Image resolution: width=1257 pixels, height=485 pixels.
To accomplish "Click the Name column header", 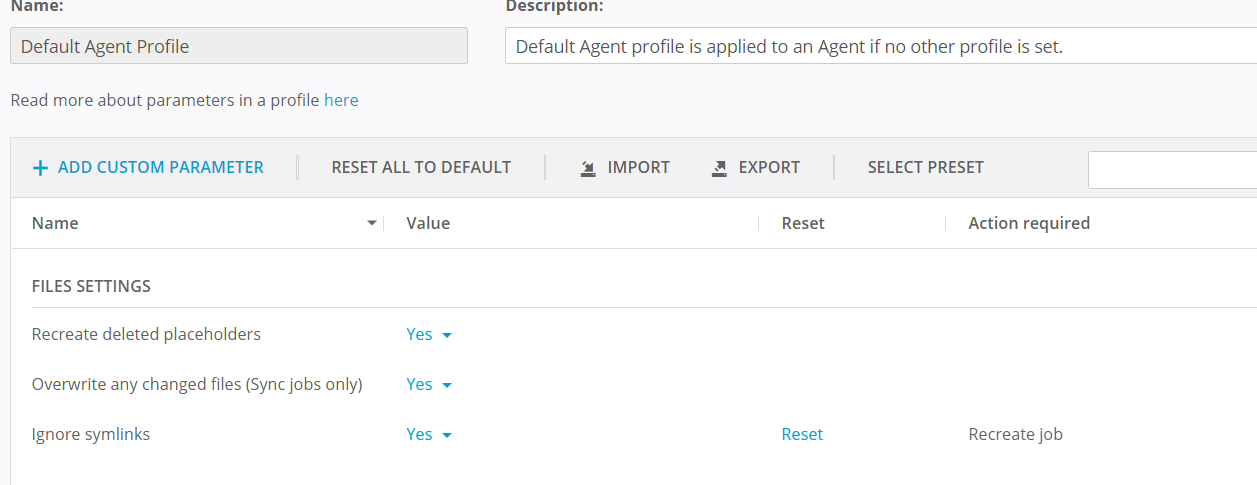I will coord(55,223).
